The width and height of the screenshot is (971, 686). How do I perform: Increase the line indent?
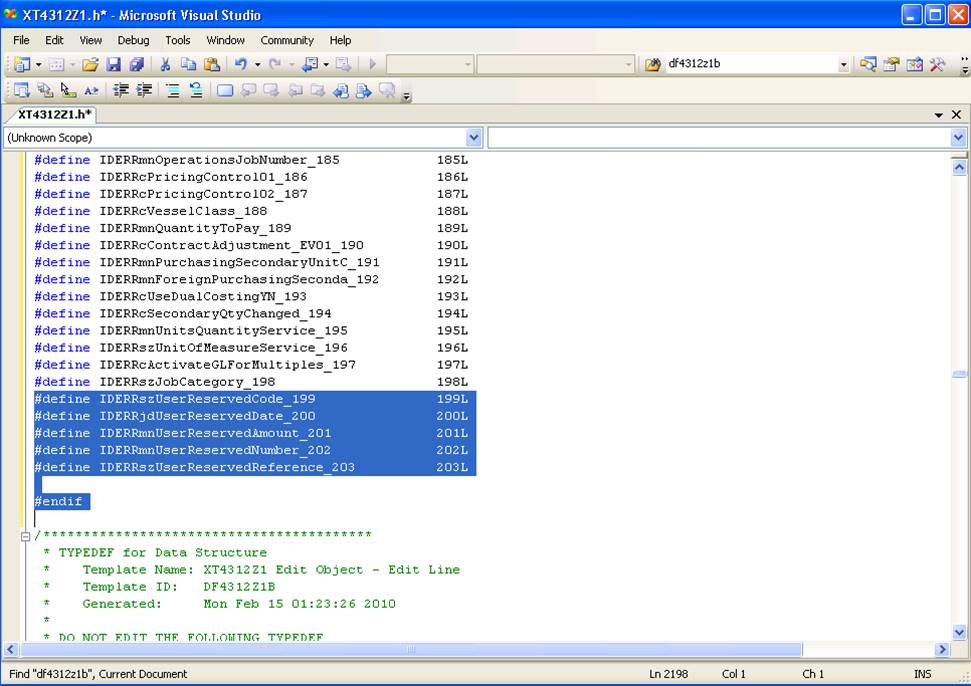click(144, 91)
